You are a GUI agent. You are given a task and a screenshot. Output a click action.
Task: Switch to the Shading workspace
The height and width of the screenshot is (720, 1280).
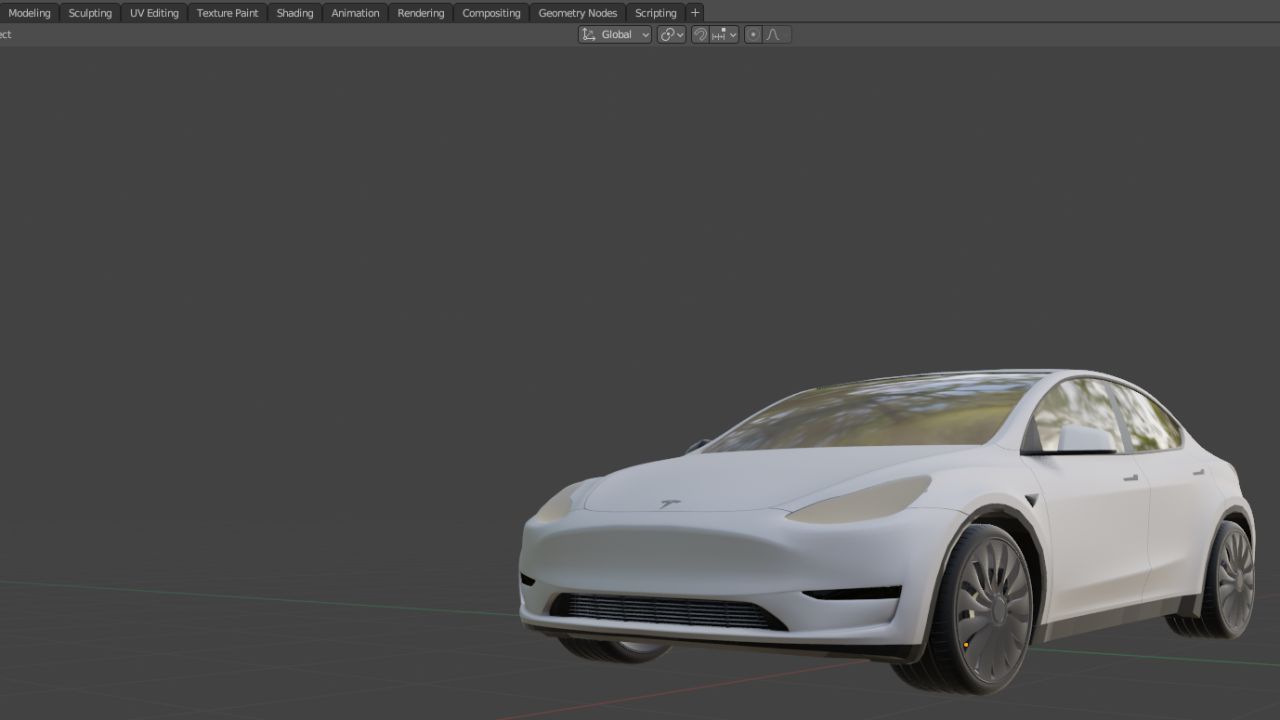point(294,13)
